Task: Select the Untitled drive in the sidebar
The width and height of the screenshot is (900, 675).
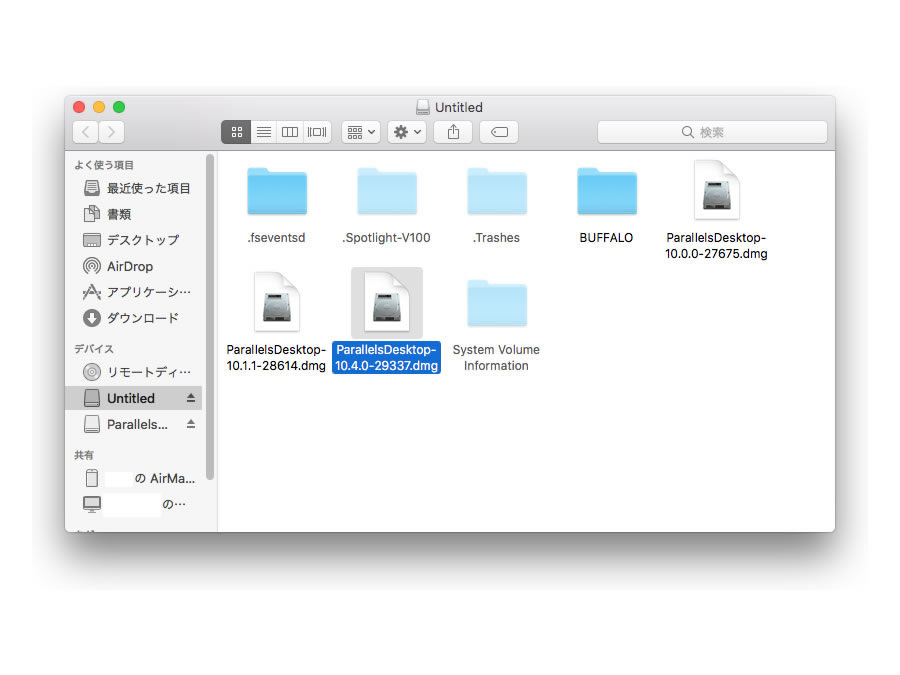Action: click(x=131, y=398)
